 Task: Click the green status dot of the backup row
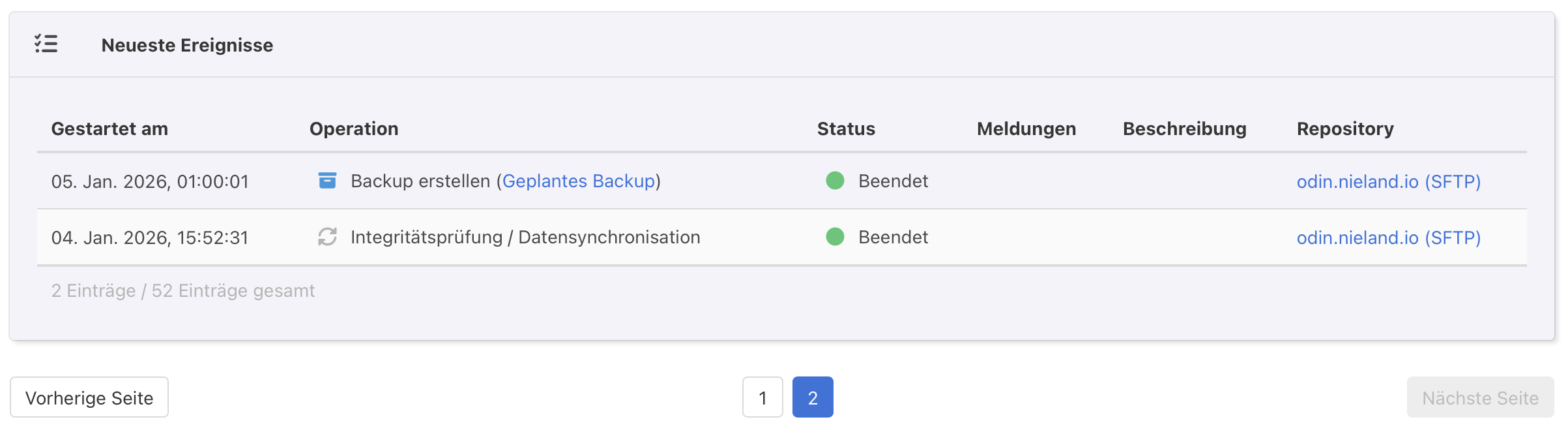click(x=835, y=181)
